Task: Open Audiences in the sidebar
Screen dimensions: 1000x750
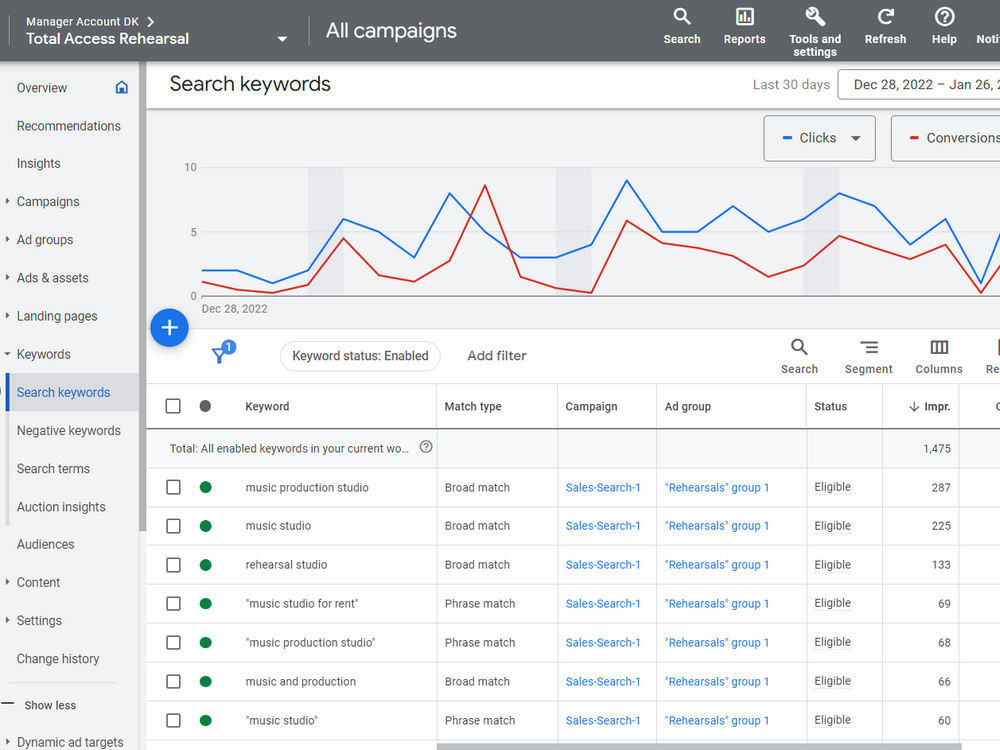Action: (45, 544)
